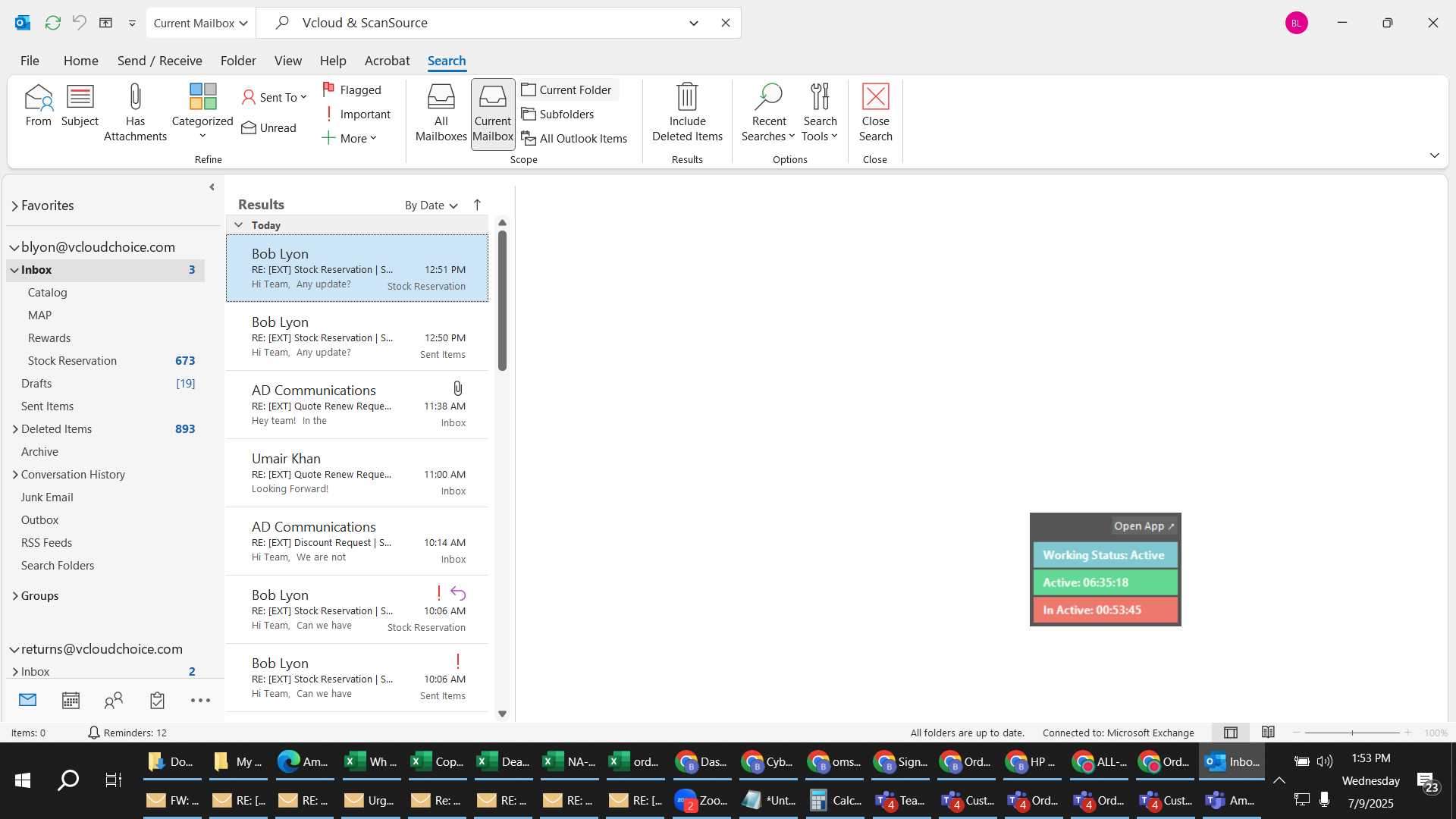The image size is (1456, 819).
Task: Open the People contacts icon
Action: click(x=114, y=700)
